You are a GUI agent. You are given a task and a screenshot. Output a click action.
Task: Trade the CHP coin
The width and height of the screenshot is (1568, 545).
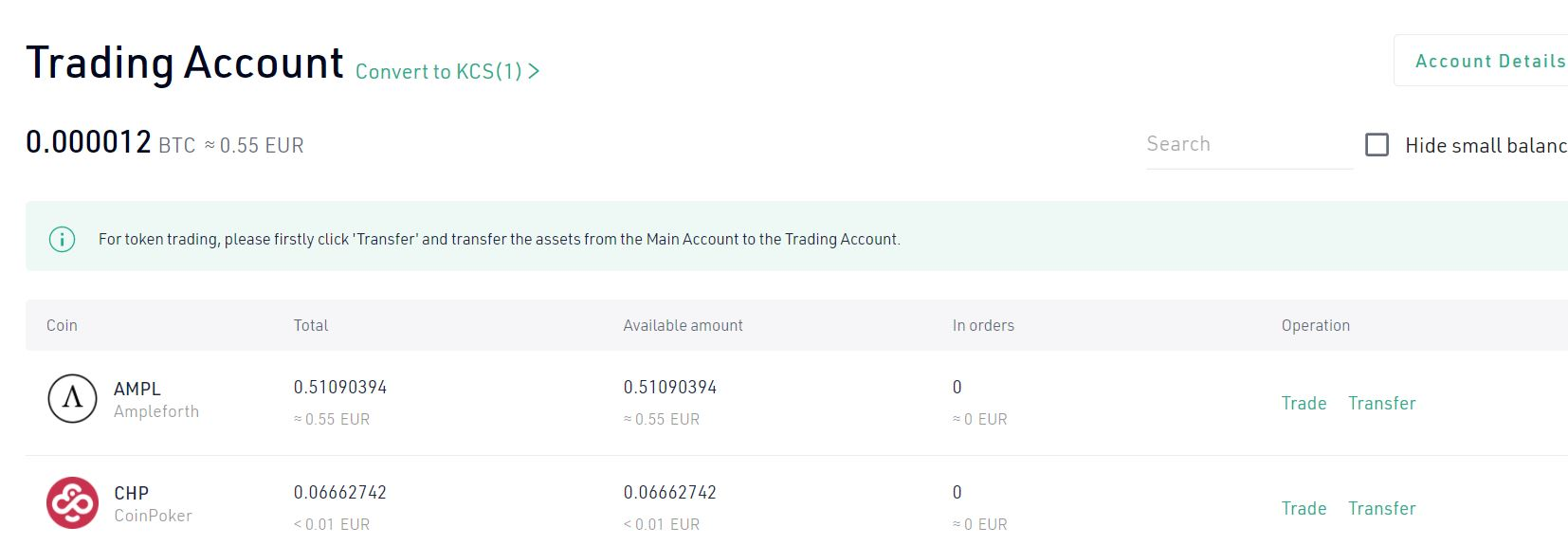[1304, 508]
